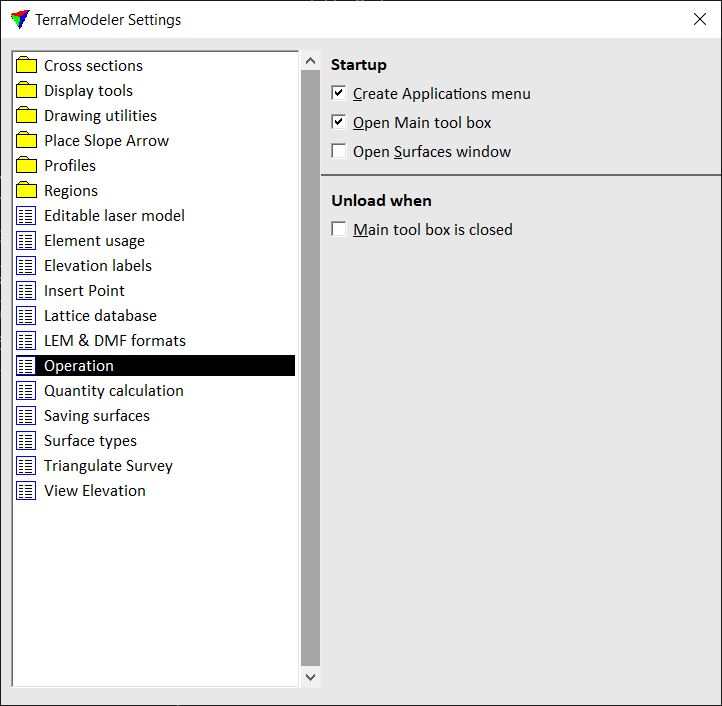Disable Create Applications menu checkbox

coord(340,94)
